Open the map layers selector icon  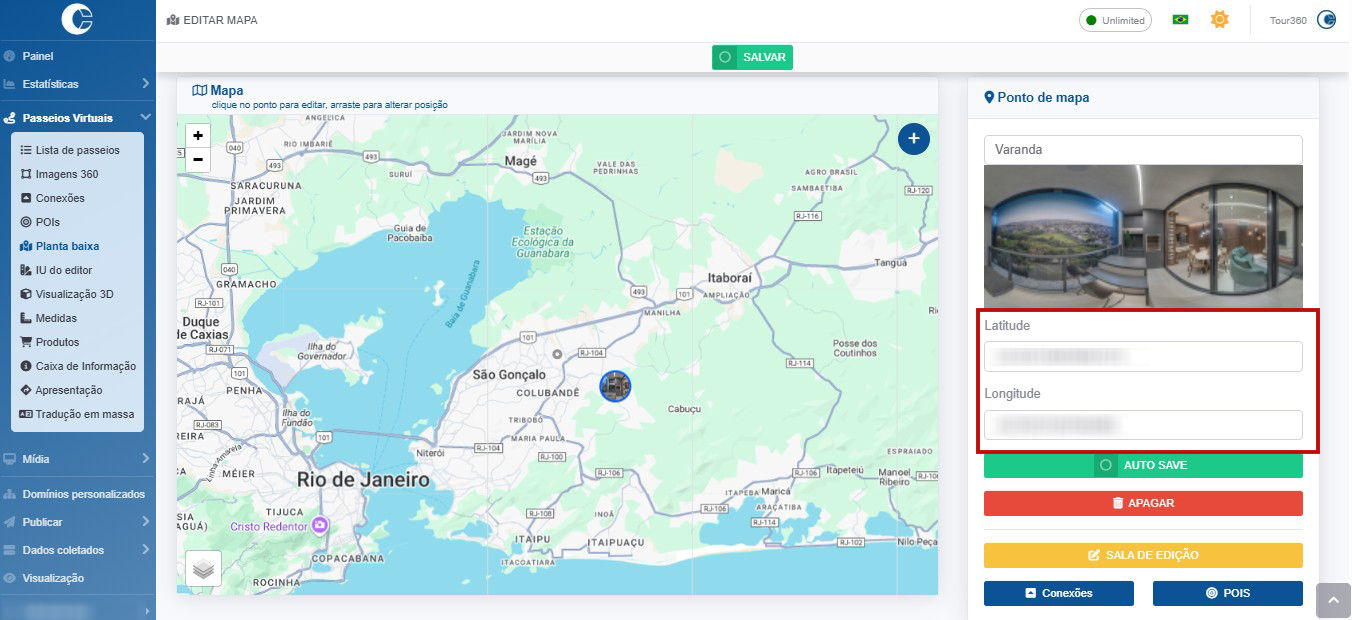[x=203, y=568]
